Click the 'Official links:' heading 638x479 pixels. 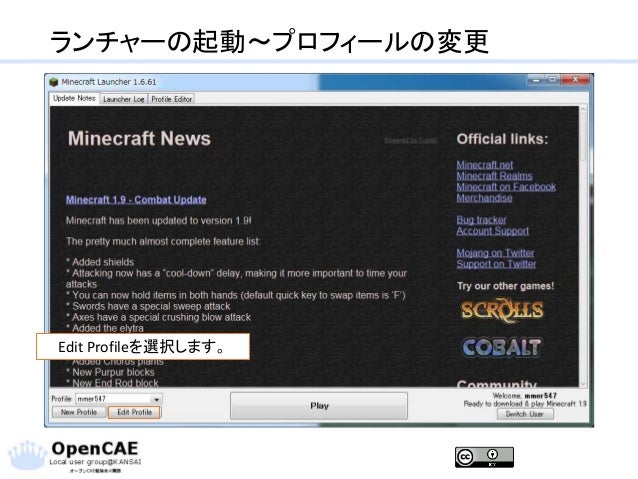click(x=502, y=139)
